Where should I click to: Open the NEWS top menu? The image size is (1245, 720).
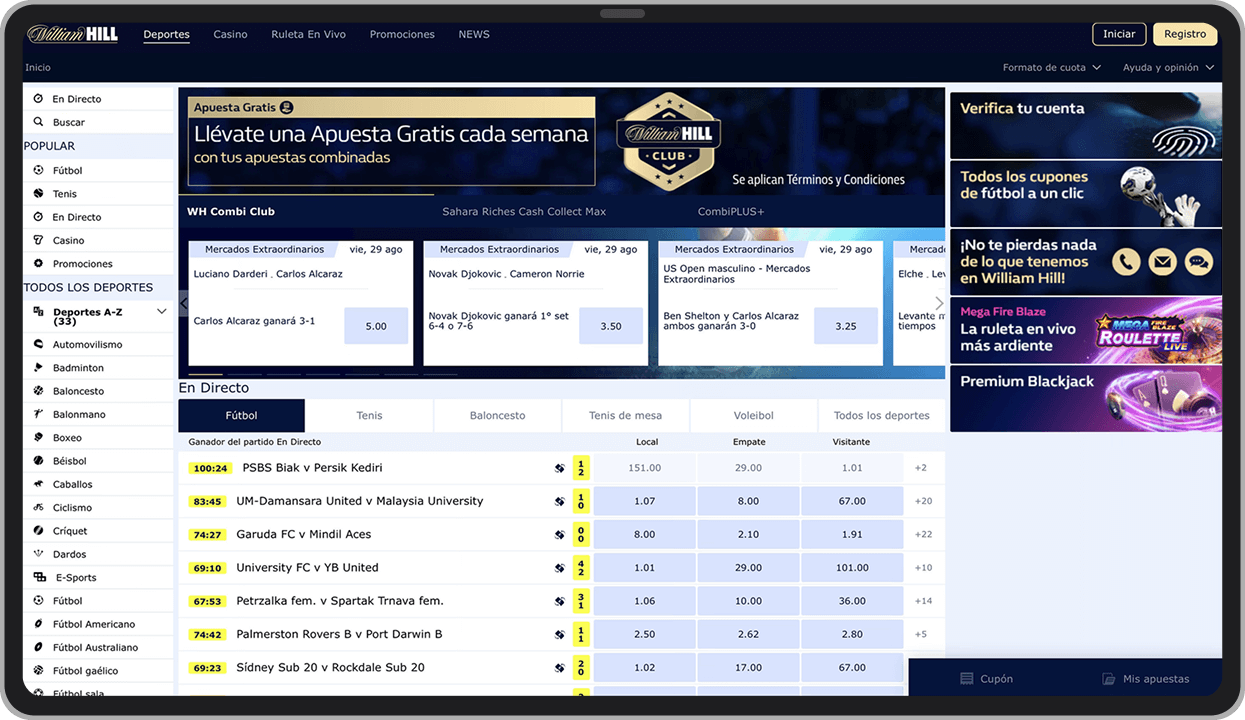coord(474,34)
